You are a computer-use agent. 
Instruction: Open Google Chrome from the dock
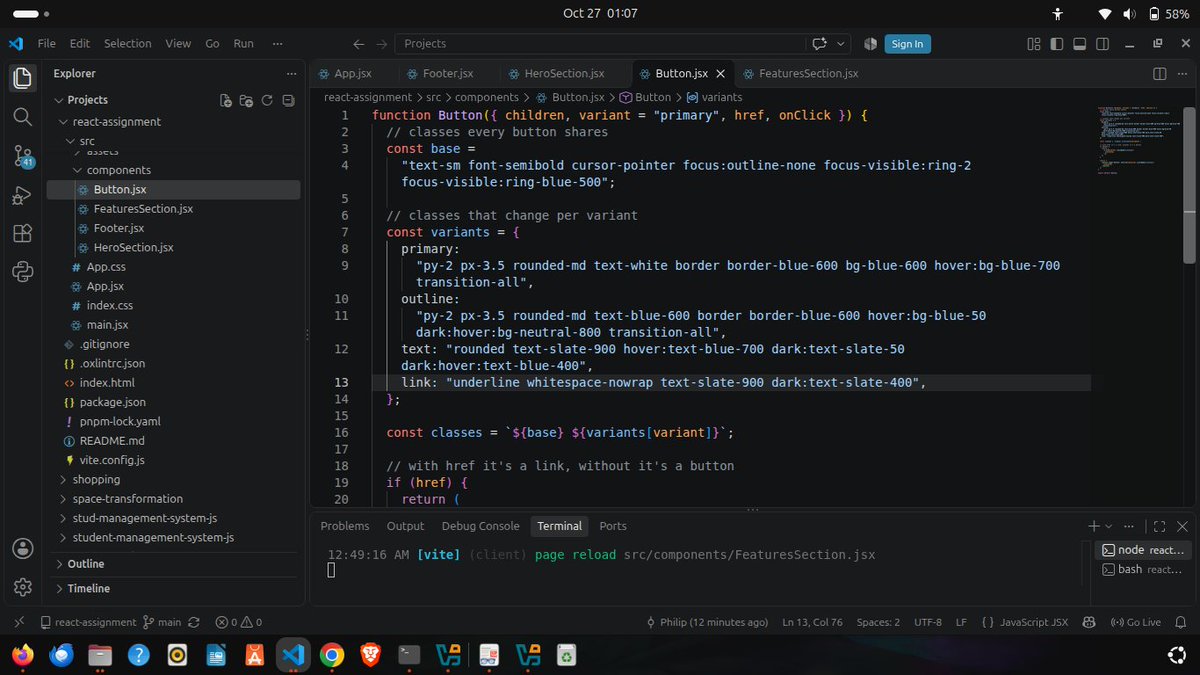(x=332, y=655)
